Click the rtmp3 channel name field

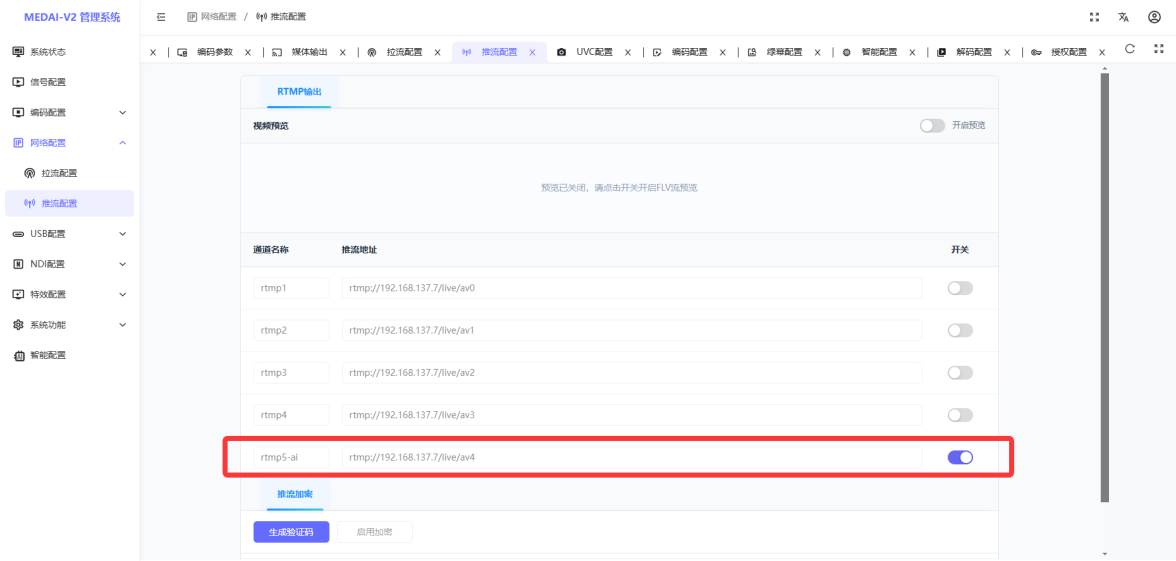(291, 373)
